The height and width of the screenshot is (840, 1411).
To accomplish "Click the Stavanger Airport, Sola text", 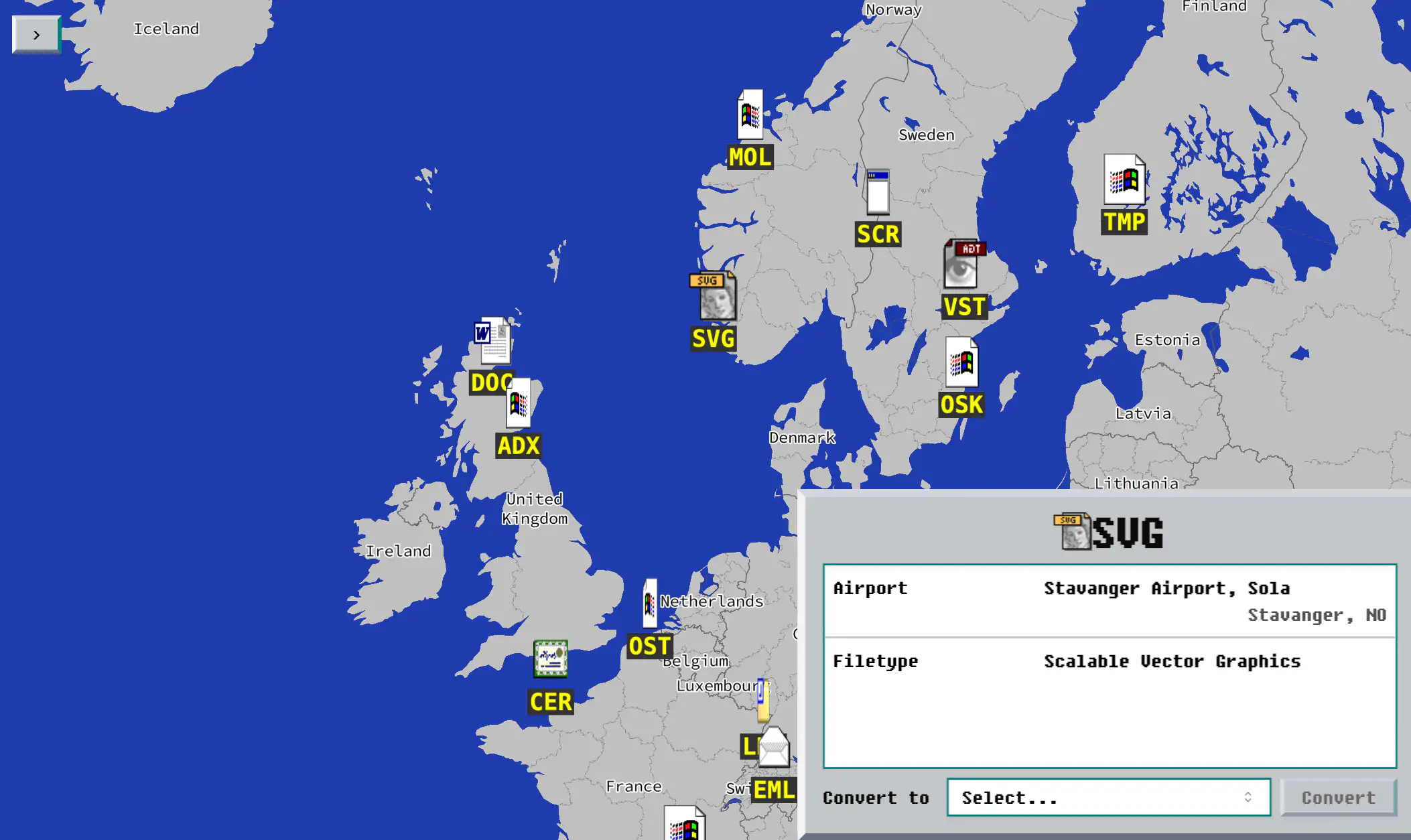I will click(x=1166, y=588).
